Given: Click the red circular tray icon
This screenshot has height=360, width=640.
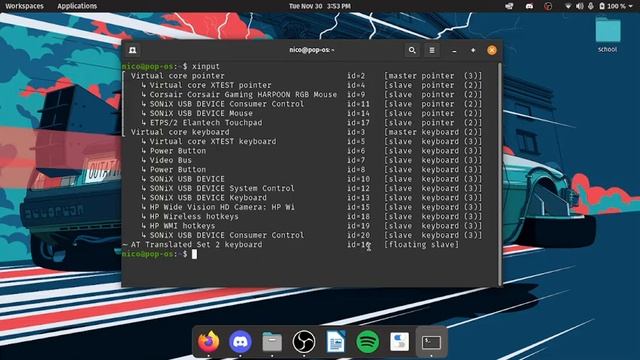Looking at the screenshot, I should point(548,6).
